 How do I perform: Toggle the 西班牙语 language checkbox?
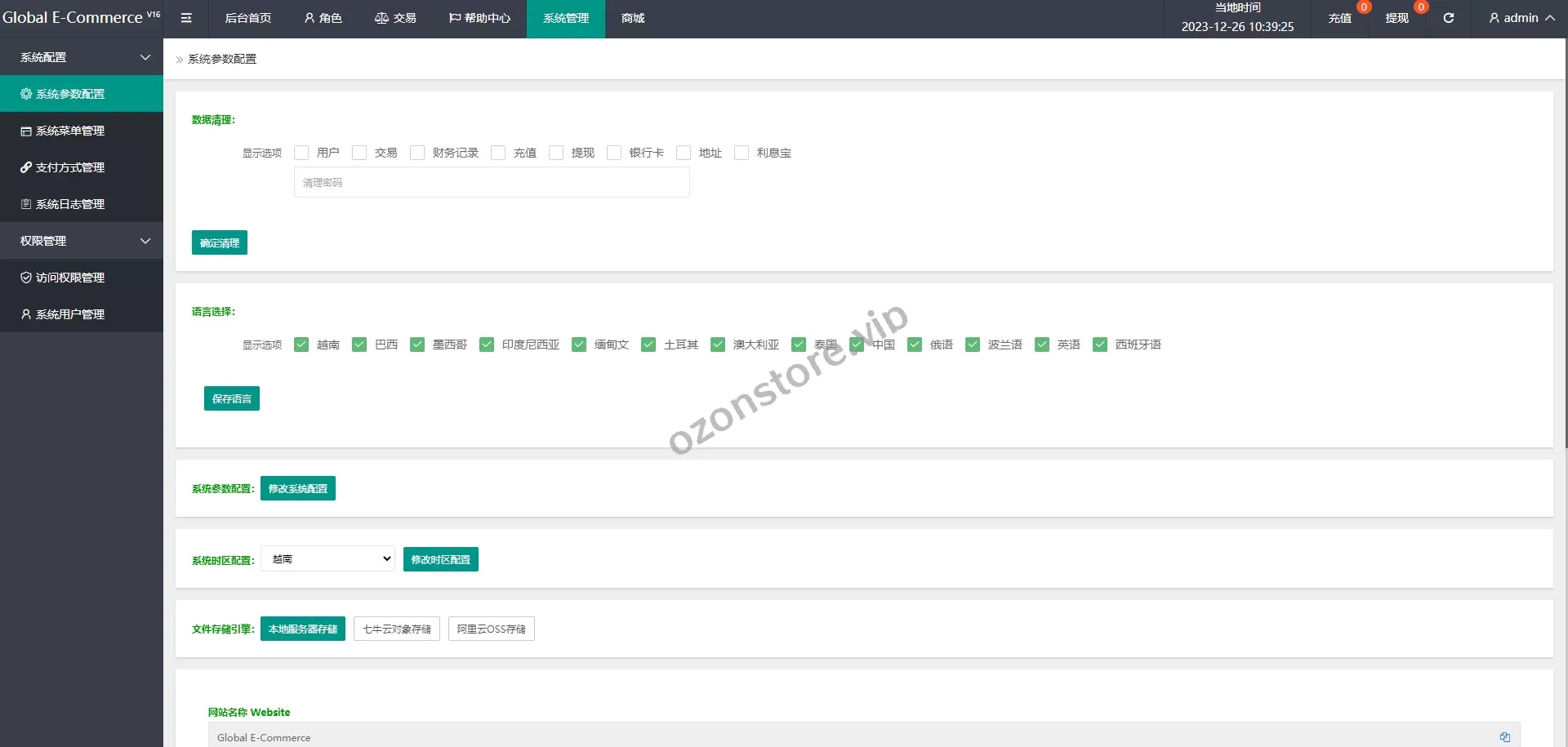pyautogui.click(x=1100, y=345)
